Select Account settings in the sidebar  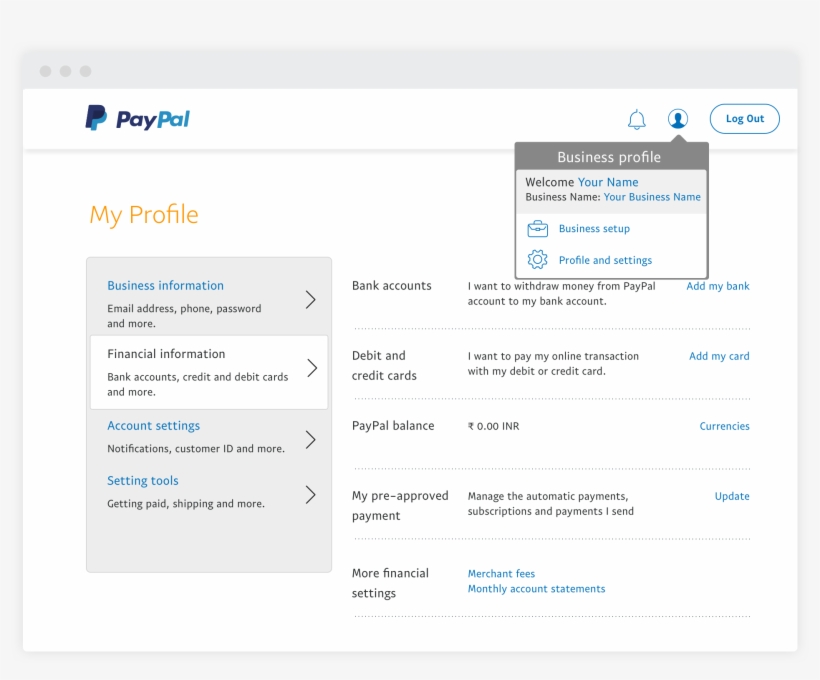tap(153, 425)
